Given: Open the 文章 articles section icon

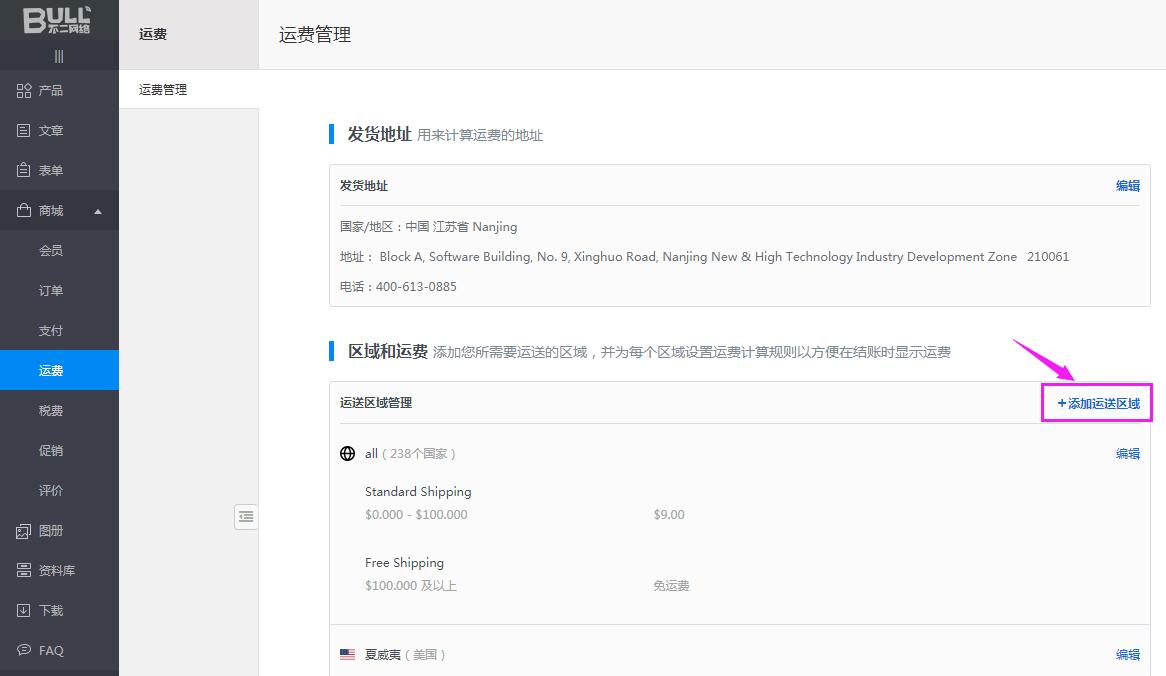Looking at the screenshot, I should [24, 131].
